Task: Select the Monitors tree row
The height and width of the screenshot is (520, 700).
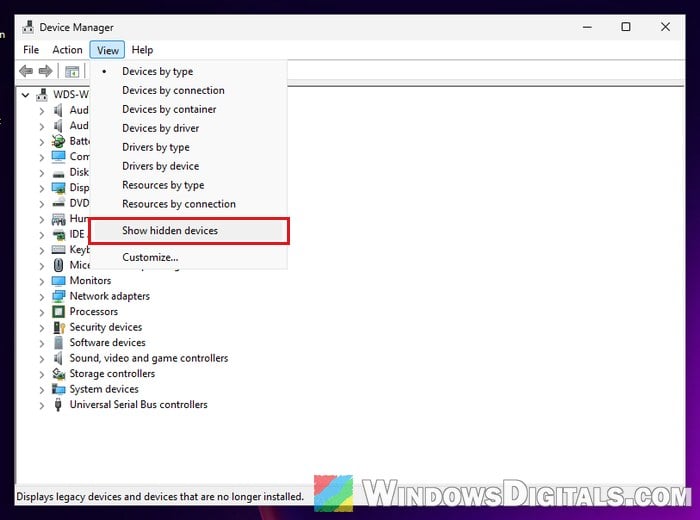Action: [90, 281]
